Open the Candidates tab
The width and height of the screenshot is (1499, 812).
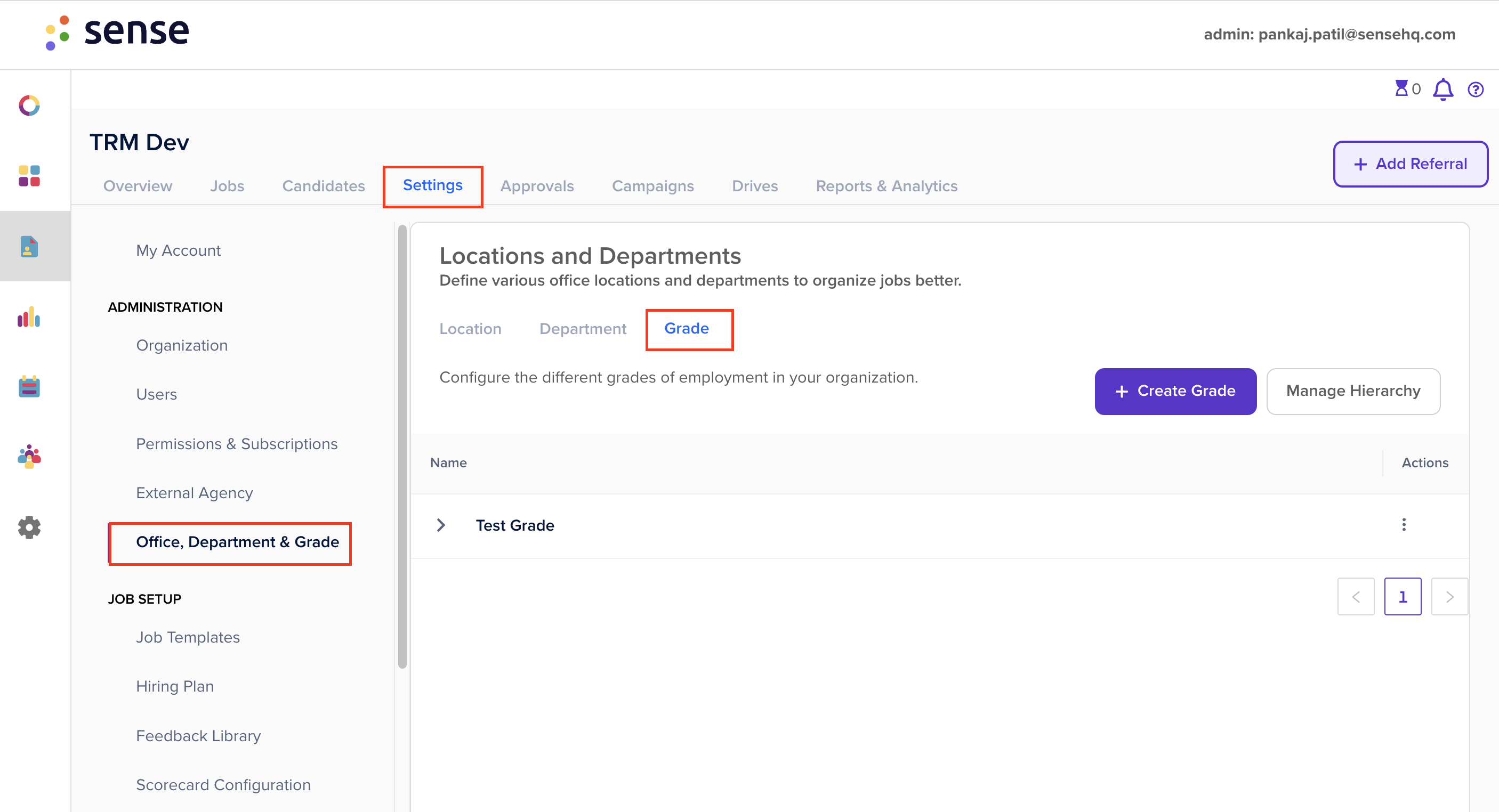coord(324,186)
